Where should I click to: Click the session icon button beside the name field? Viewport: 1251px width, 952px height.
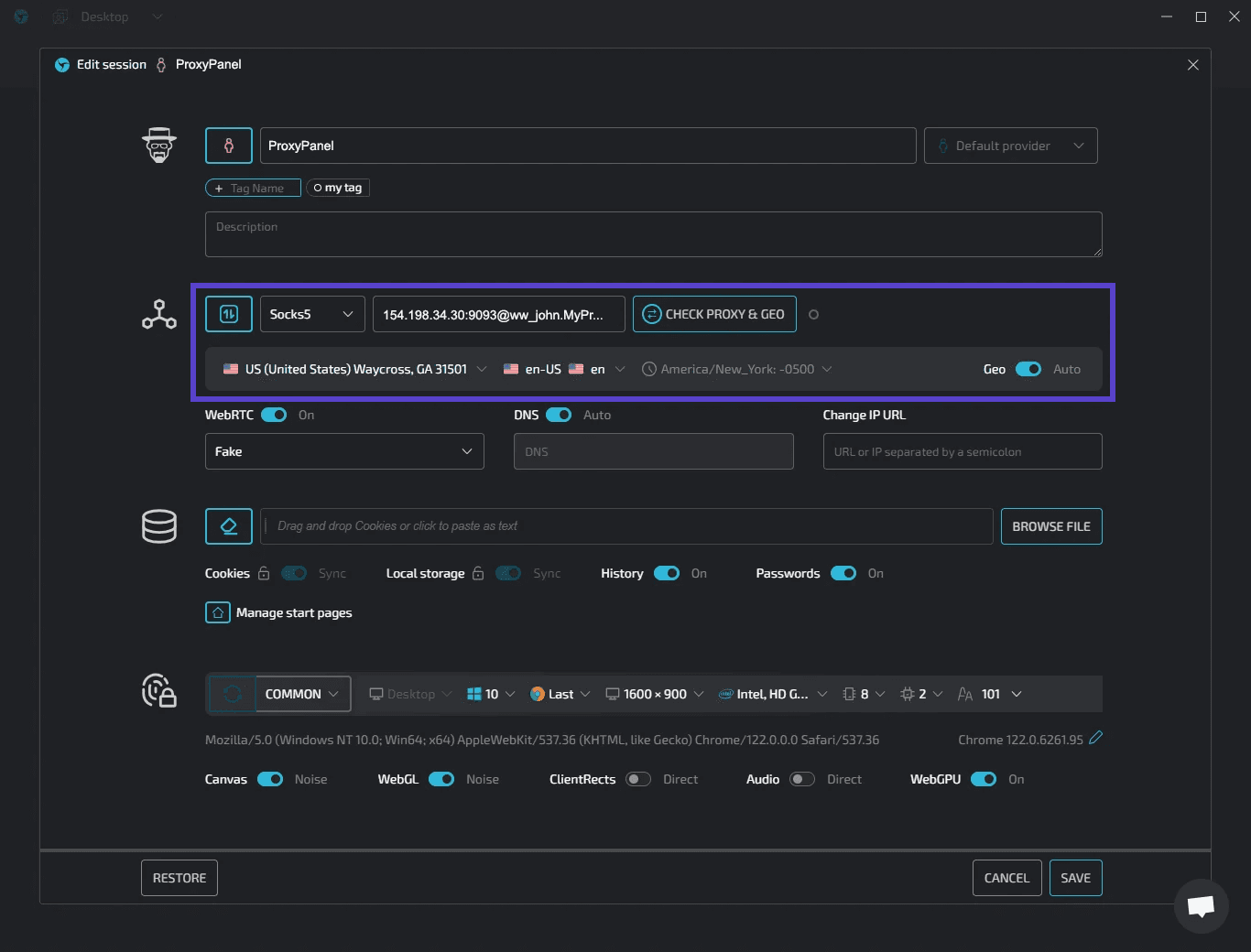click(229, 146)
